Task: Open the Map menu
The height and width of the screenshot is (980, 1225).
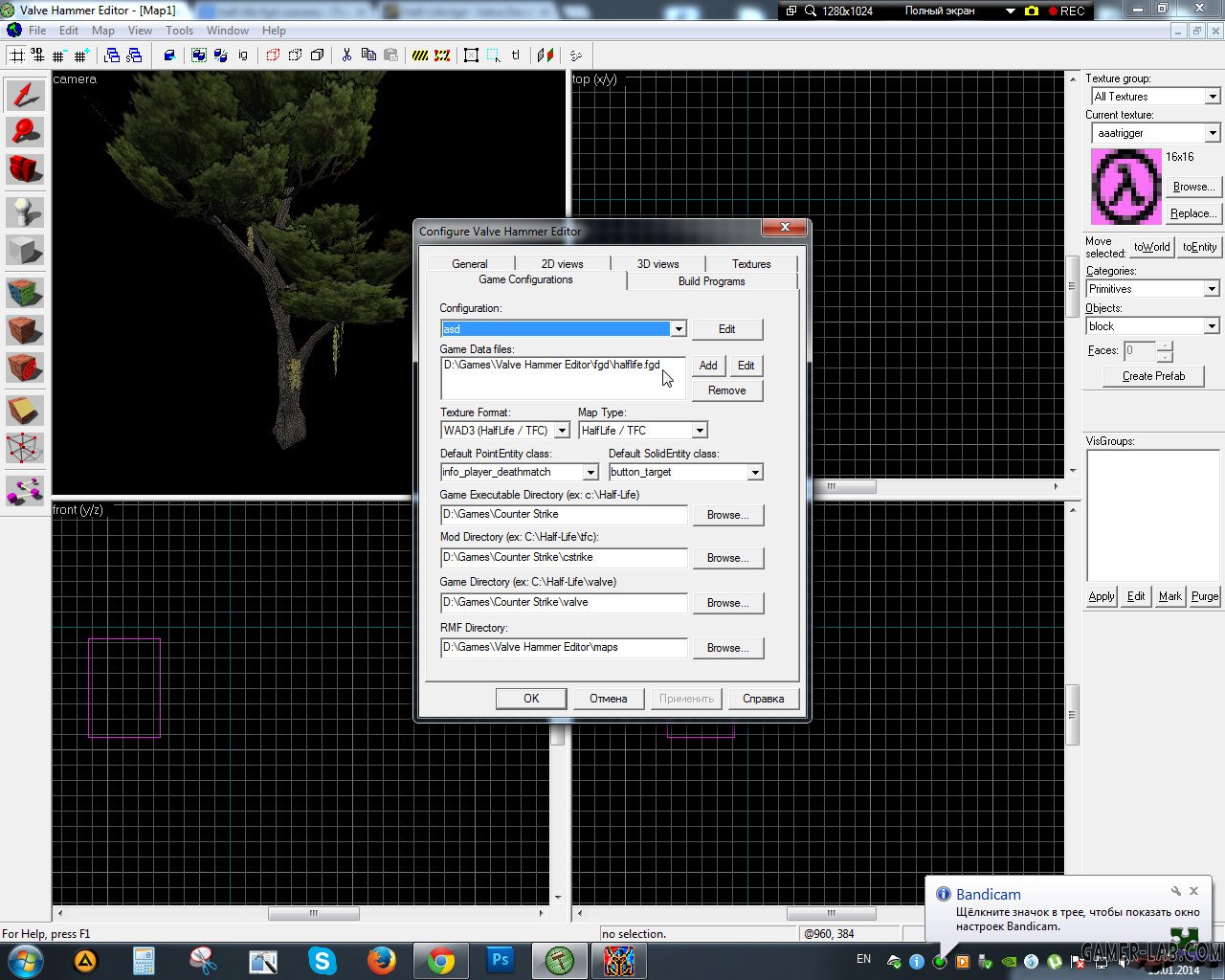Action: pyautogui.click(x=103, y=31)
